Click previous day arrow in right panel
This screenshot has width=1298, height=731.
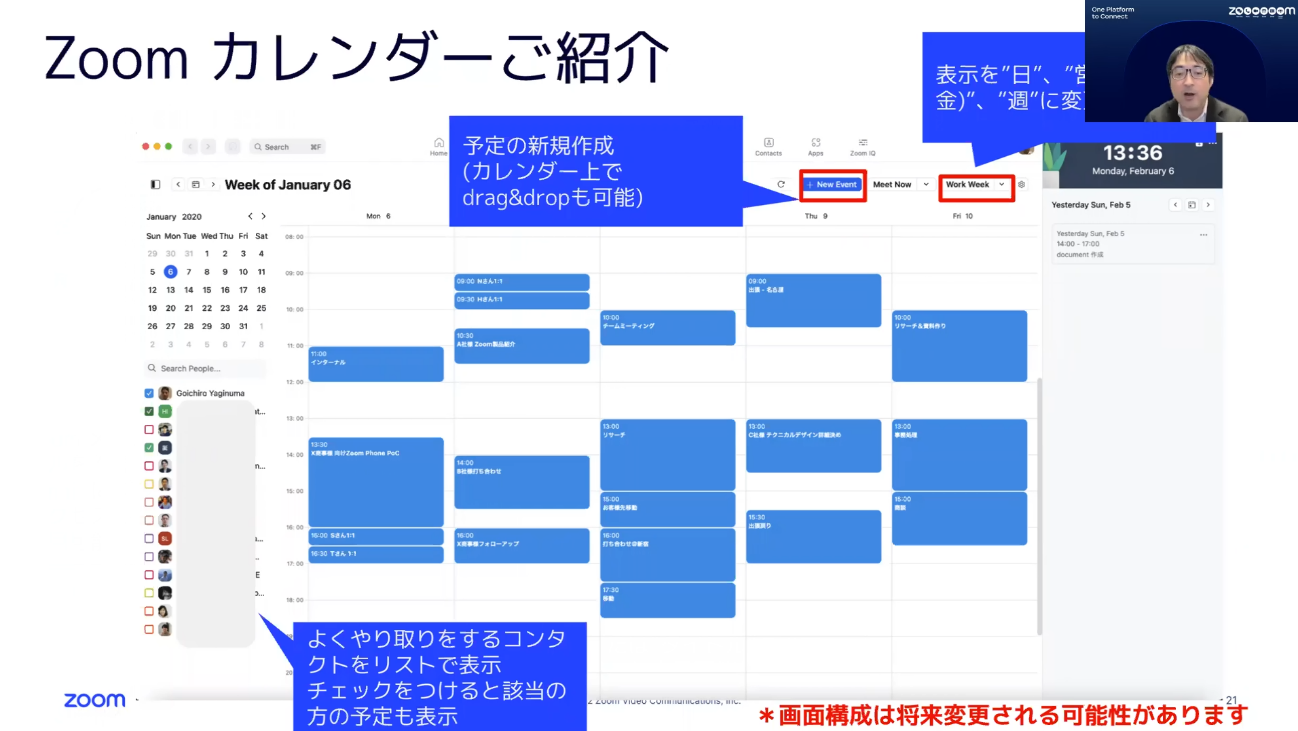(1176, 205)
